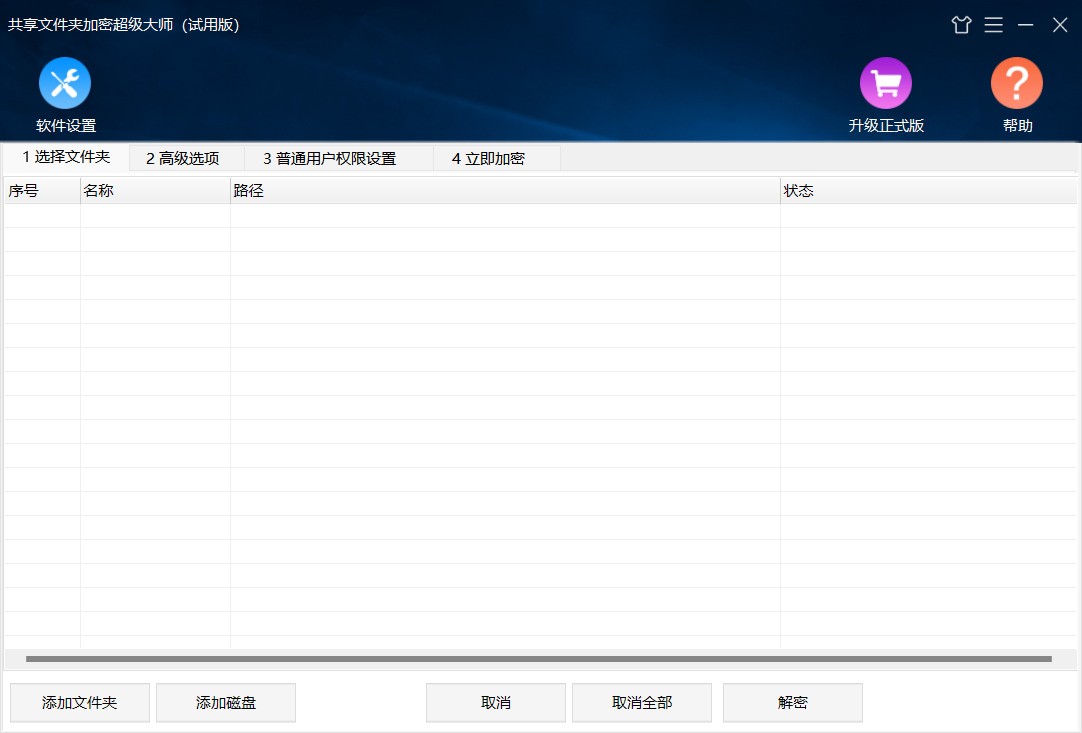Go to the 4 立即加密 tab
Image resolution: width=1082 pixels, height=733 pixels.
click(x=488, y=158)
